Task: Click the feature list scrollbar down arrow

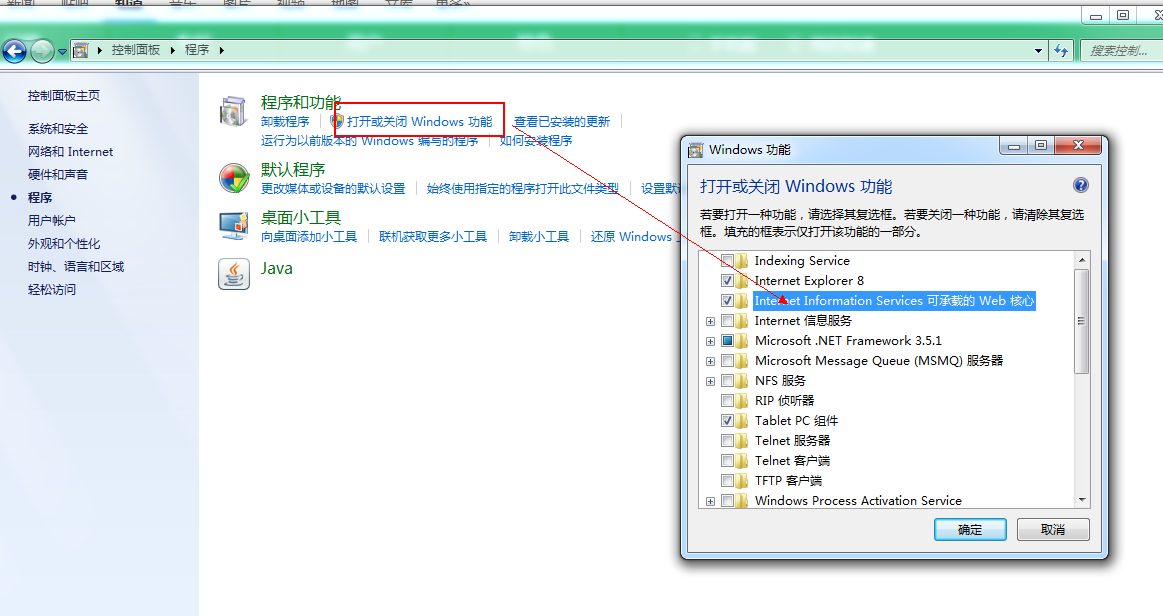Action: coord(1082,500)
